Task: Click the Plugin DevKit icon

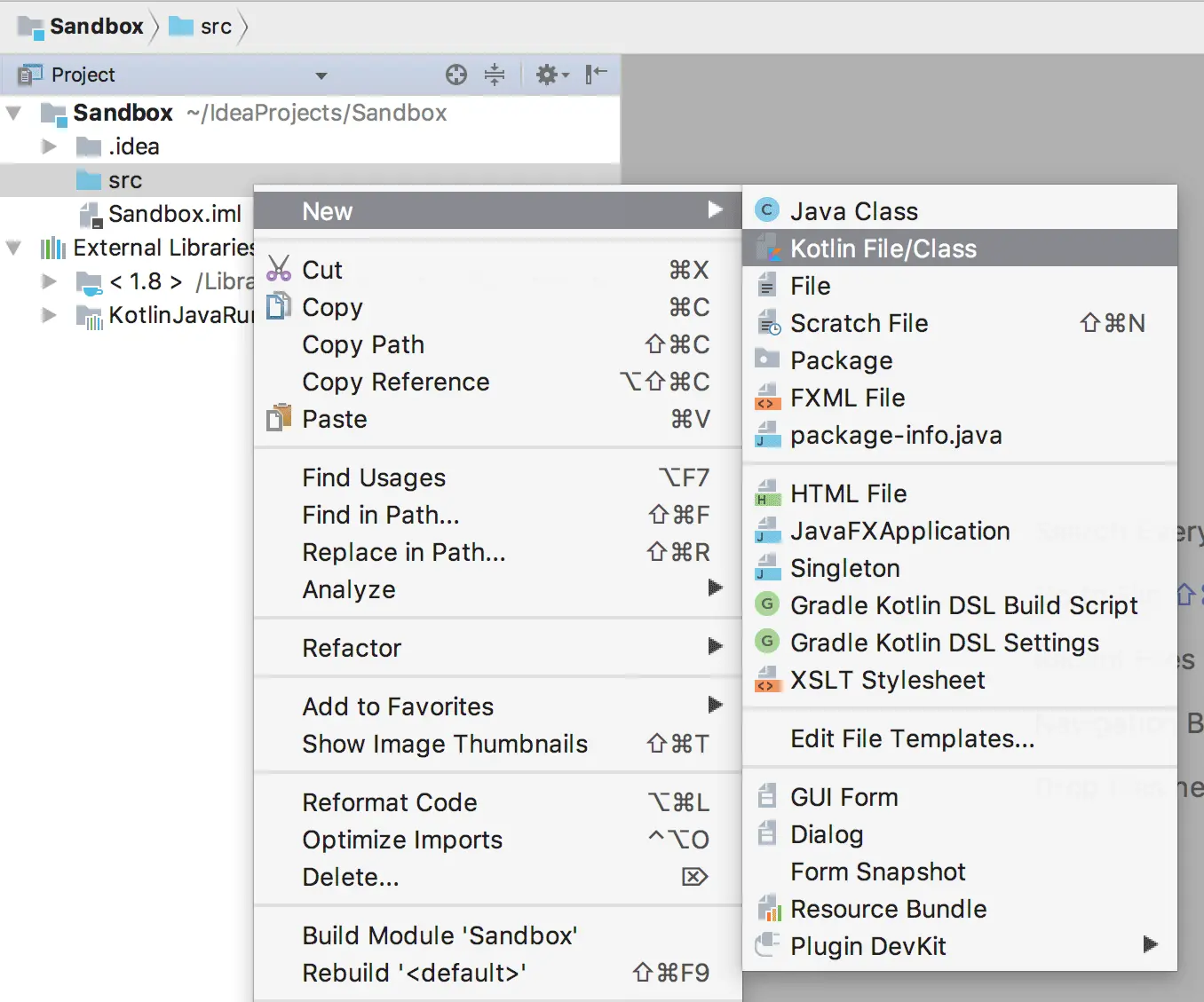Action: [x=767, y=945]
